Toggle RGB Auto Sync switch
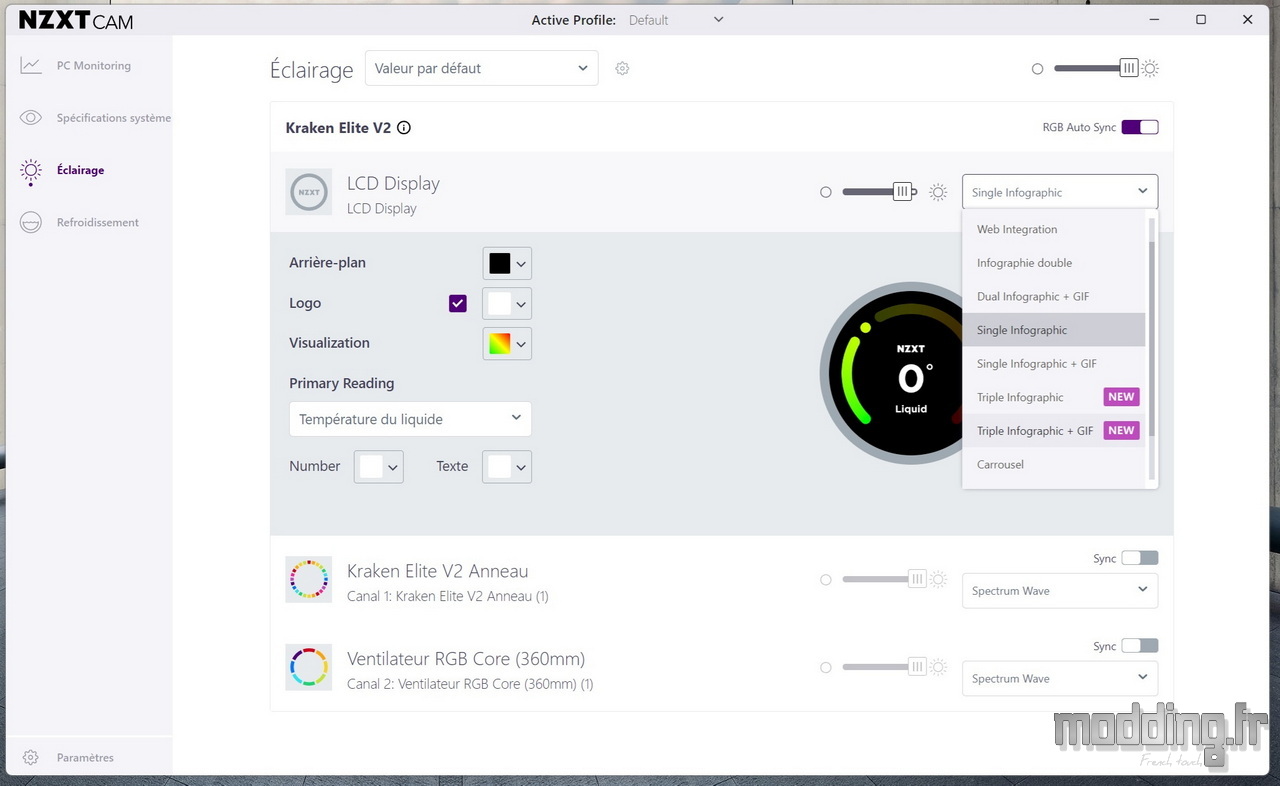The image size is (1280, 786). click(1140, 127)
